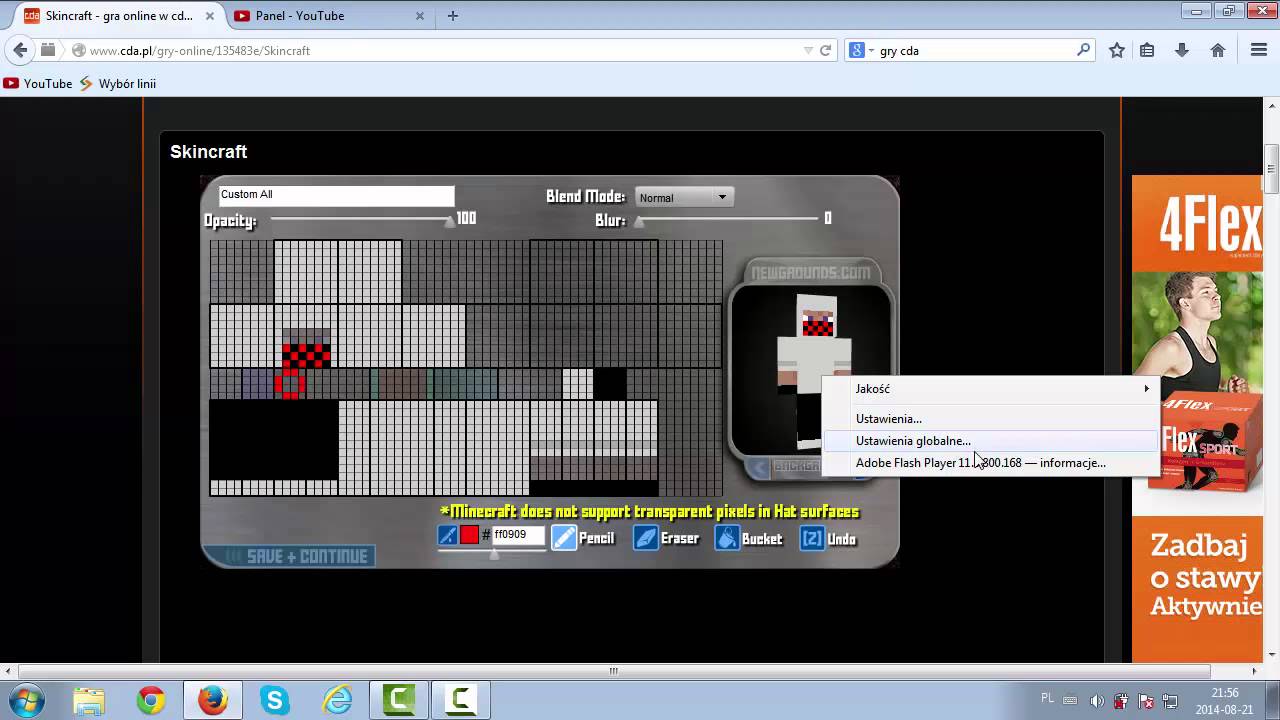Image resolution: width=1280 pixels, height=720 pixels.
Task: Choose Ustawienia globalne... from context menu
Action: coord(990,440)
